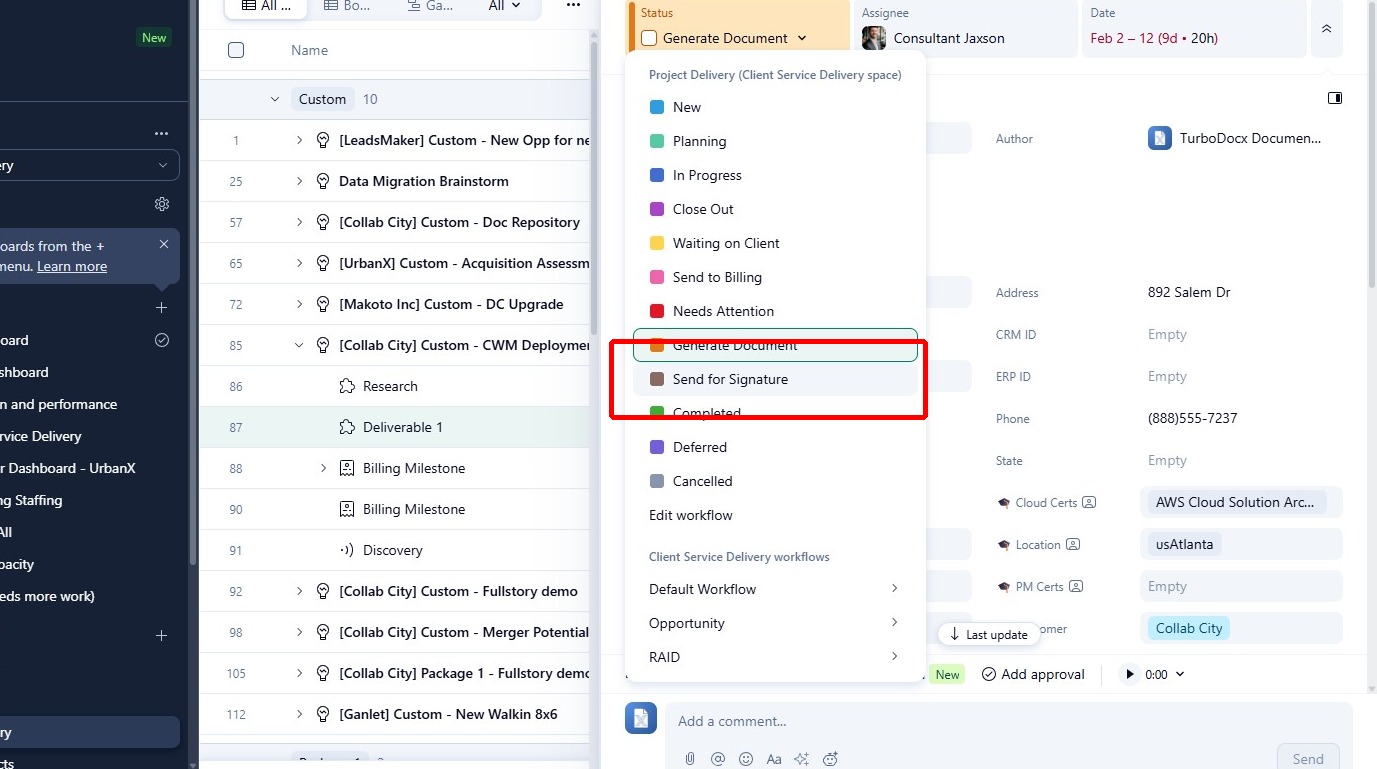
Task: Click the Add approval button
Action: 1033,674
